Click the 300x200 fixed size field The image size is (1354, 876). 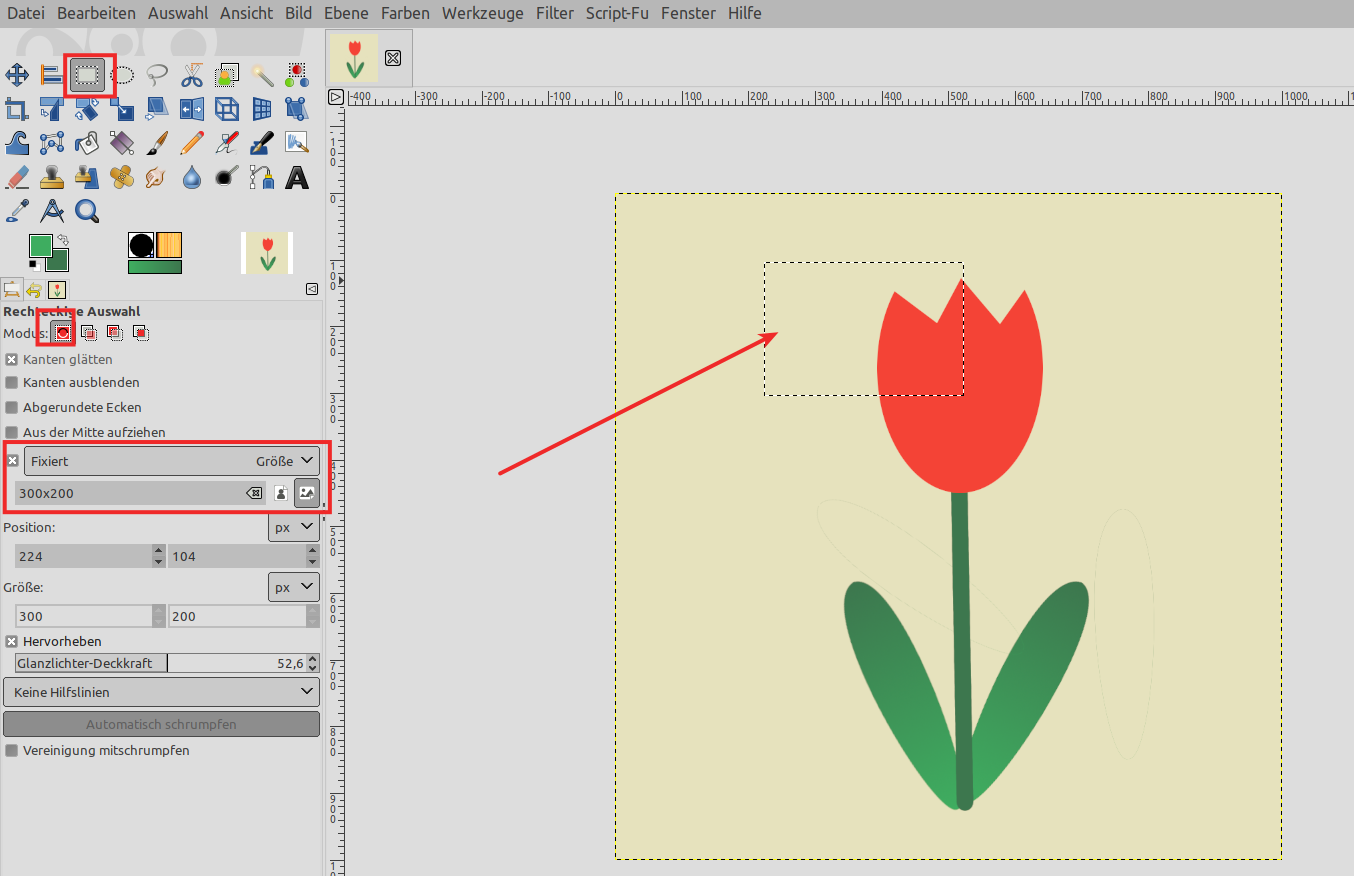(128, 493)
